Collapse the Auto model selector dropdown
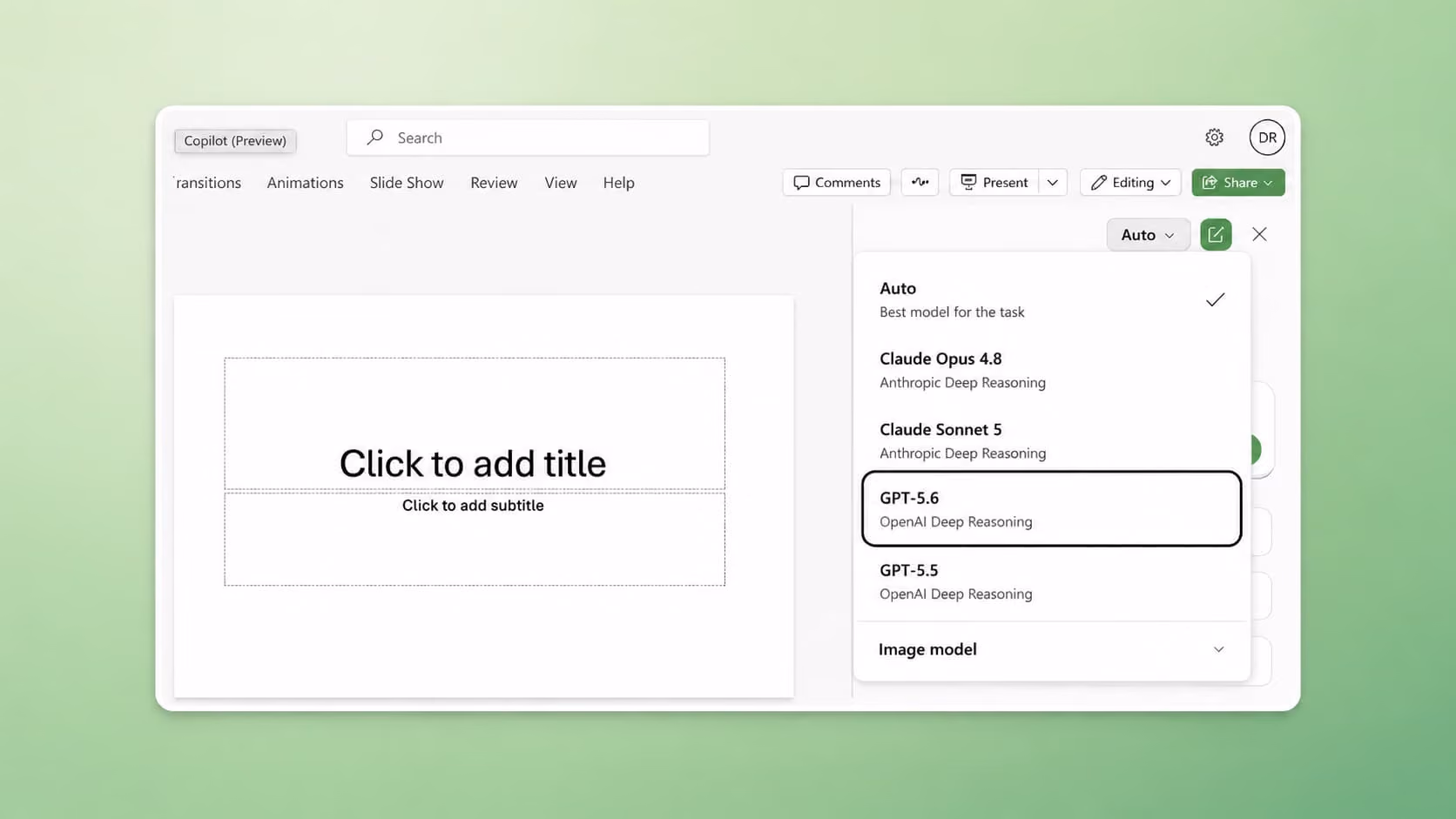This screenshot has height=819, width=1456. pos(1148,235)
